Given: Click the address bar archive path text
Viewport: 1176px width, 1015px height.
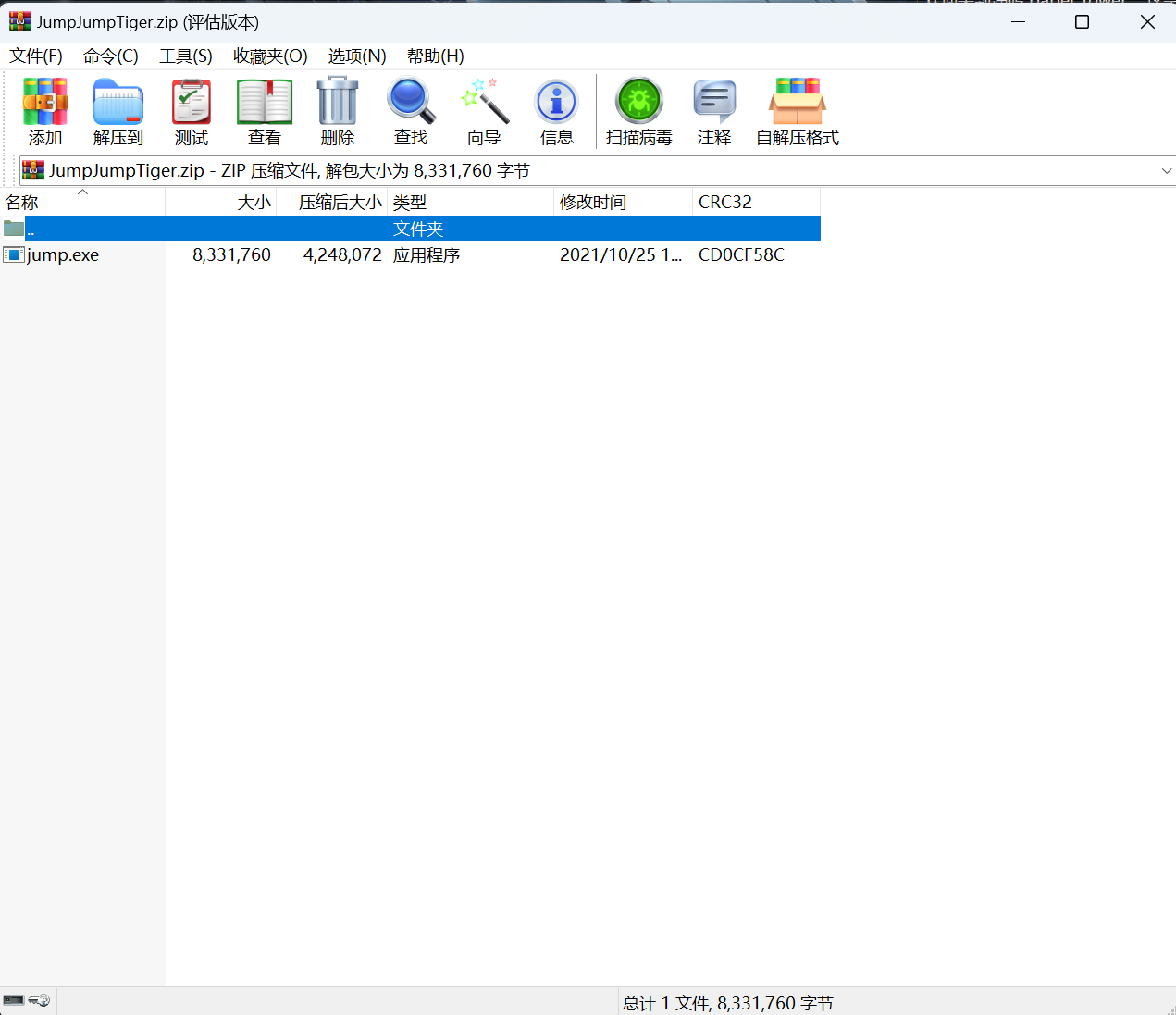Looking at the screenshot, I should [290, 171].
